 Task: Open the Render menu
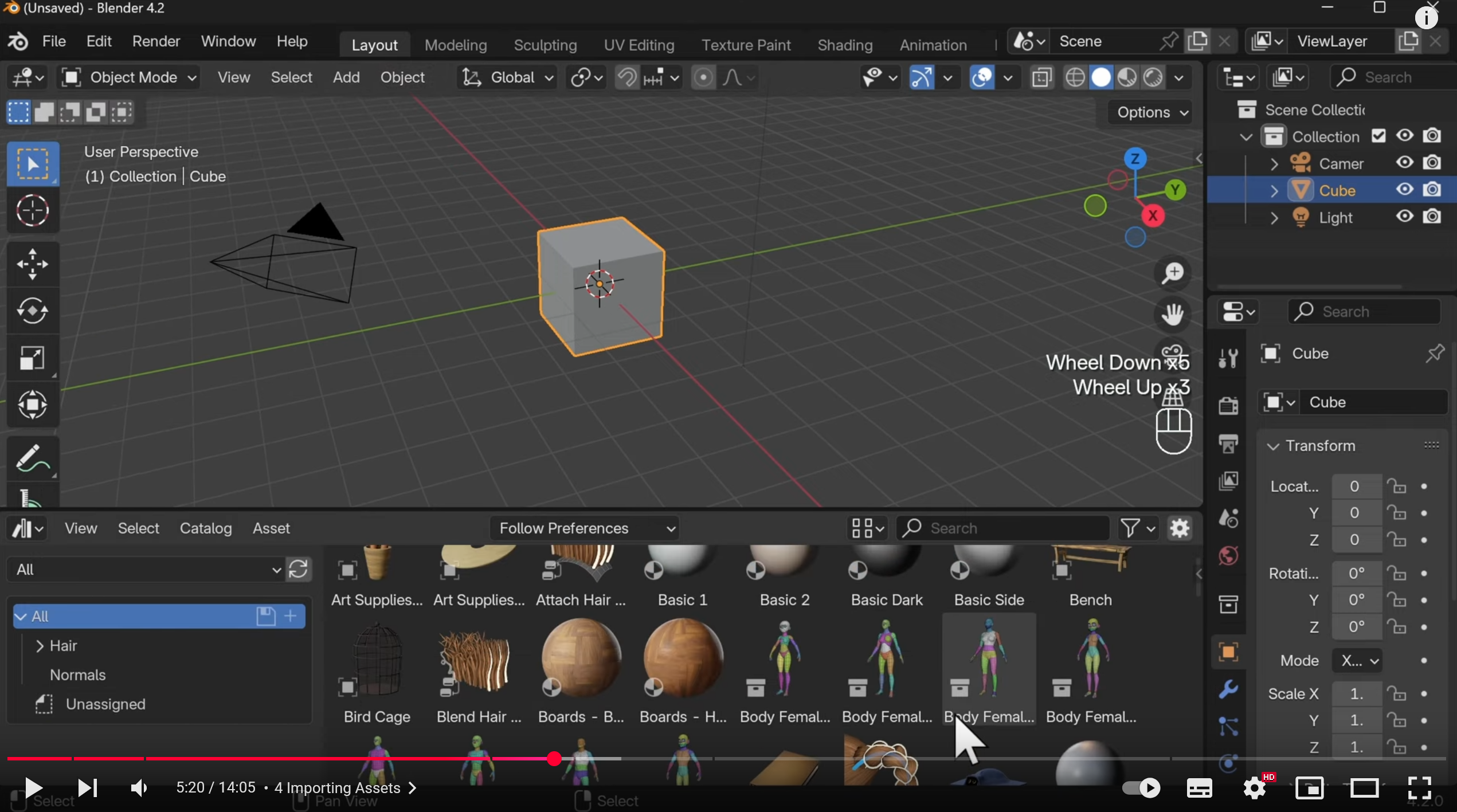(x=156, y=41)
